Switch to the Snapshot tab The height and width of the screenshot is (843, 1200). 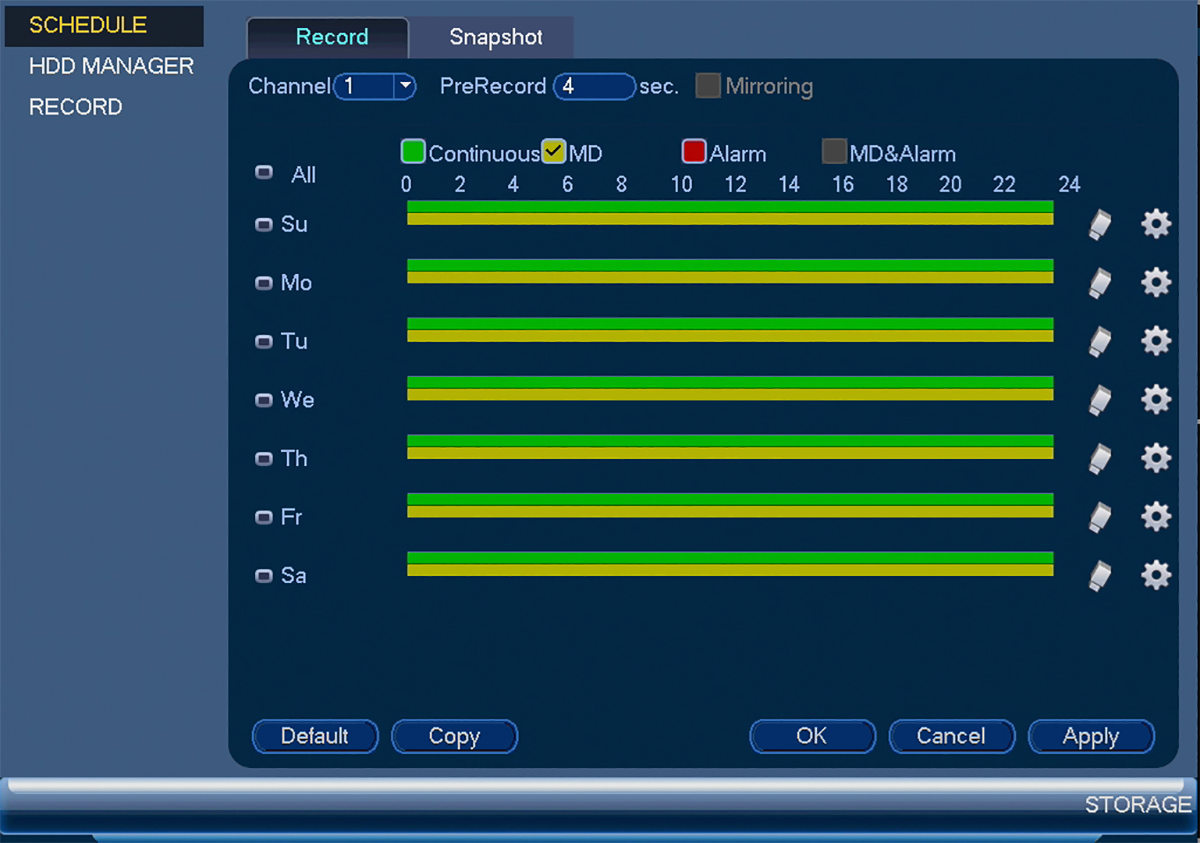click(x=496, y=37)
